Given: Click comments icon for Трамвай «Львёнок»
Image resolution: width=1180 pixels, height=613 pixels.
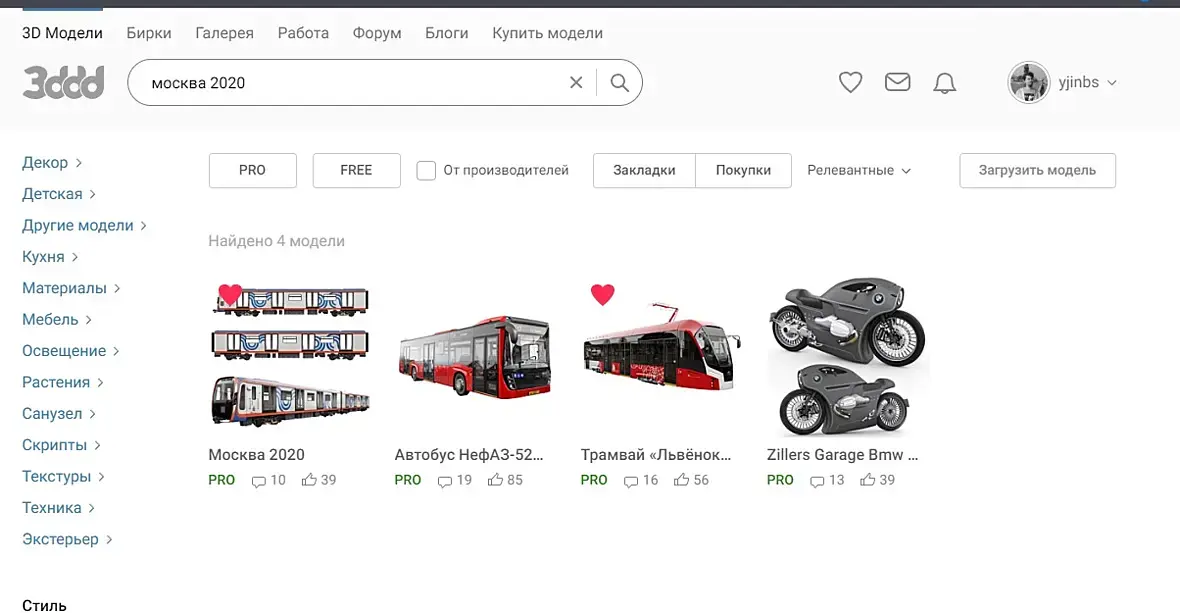Looking at the screenshot, I should (631, 481).
